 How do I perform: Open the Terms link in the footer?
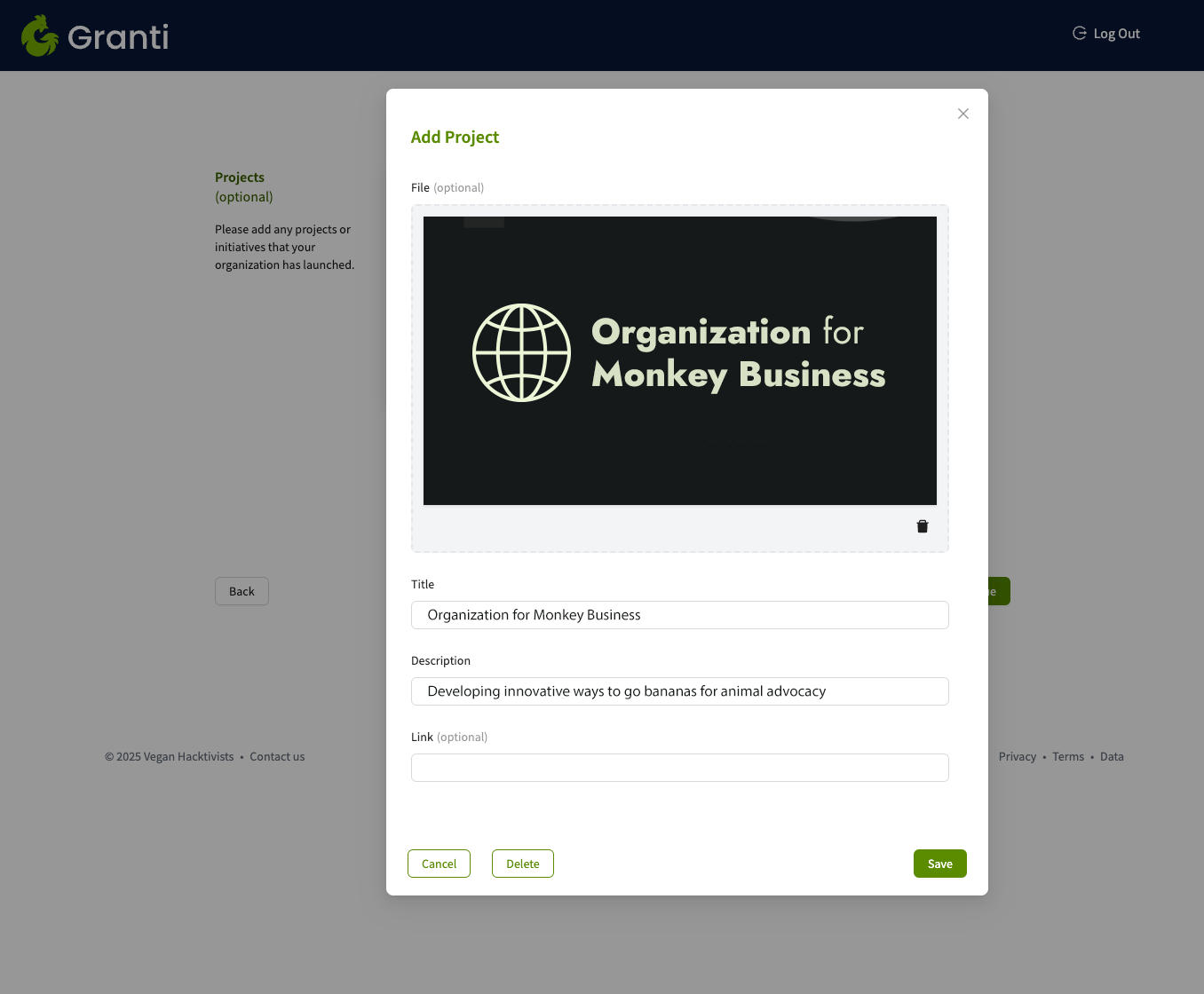click(x=1068, y=756)
